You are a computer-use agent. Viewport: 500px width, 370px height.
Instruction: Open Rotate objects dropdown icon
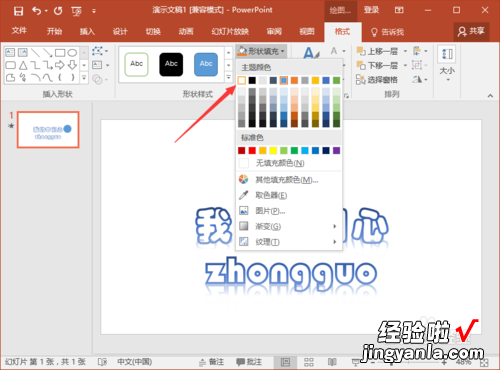420,79
